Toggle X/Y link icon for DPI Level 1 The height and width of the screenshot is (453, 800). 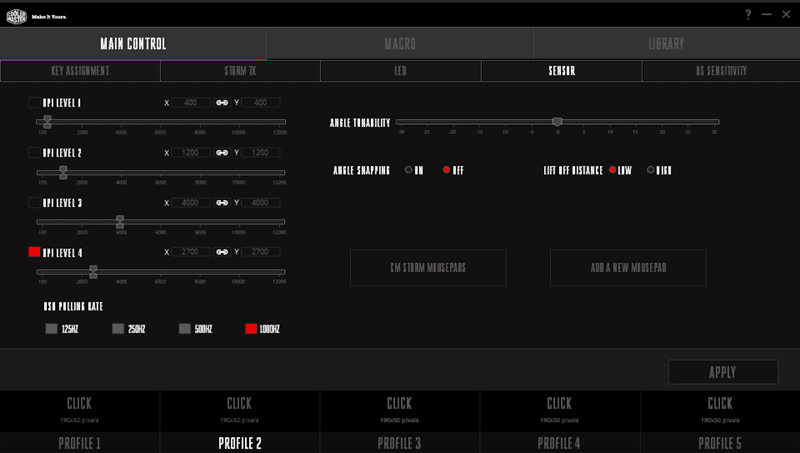(x=222, y=102)
